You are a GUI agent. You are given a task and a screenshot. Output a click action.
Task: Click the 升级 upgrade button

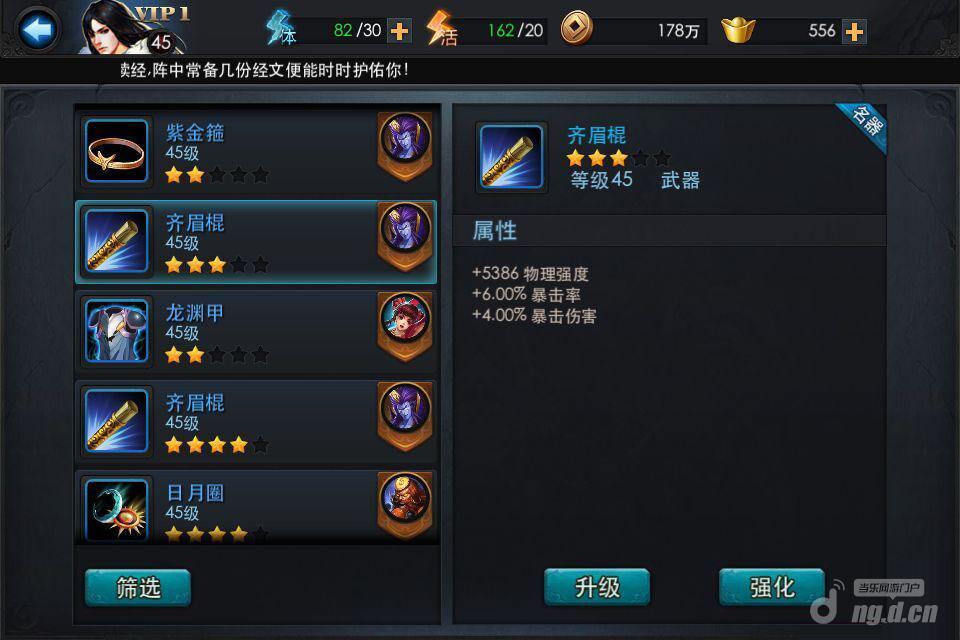coord(597,587)
